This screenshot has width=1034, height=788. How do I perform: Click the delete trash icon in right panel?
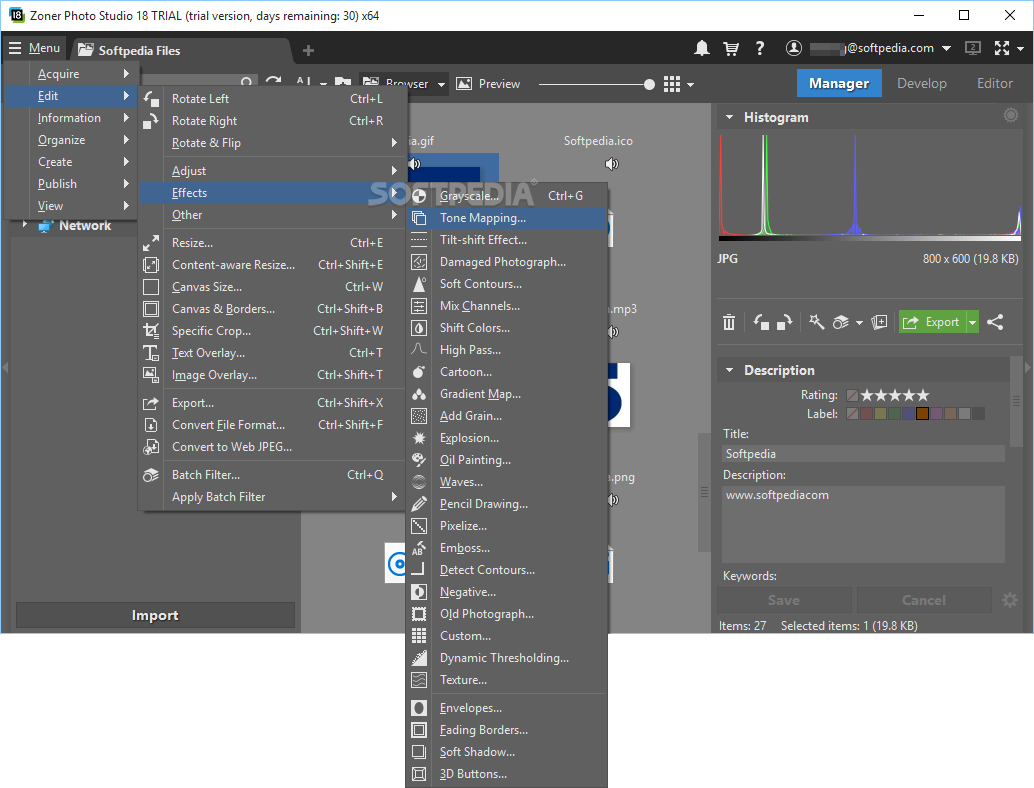pyautogui.click(x=729, y=322)
